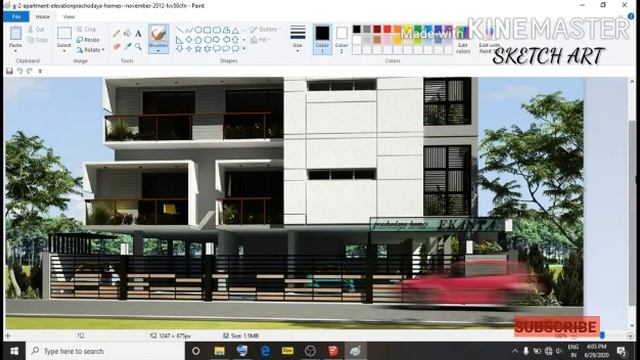Select the Eraser tool
Viewport: 640px width, 360px height.
pos(116,47)
